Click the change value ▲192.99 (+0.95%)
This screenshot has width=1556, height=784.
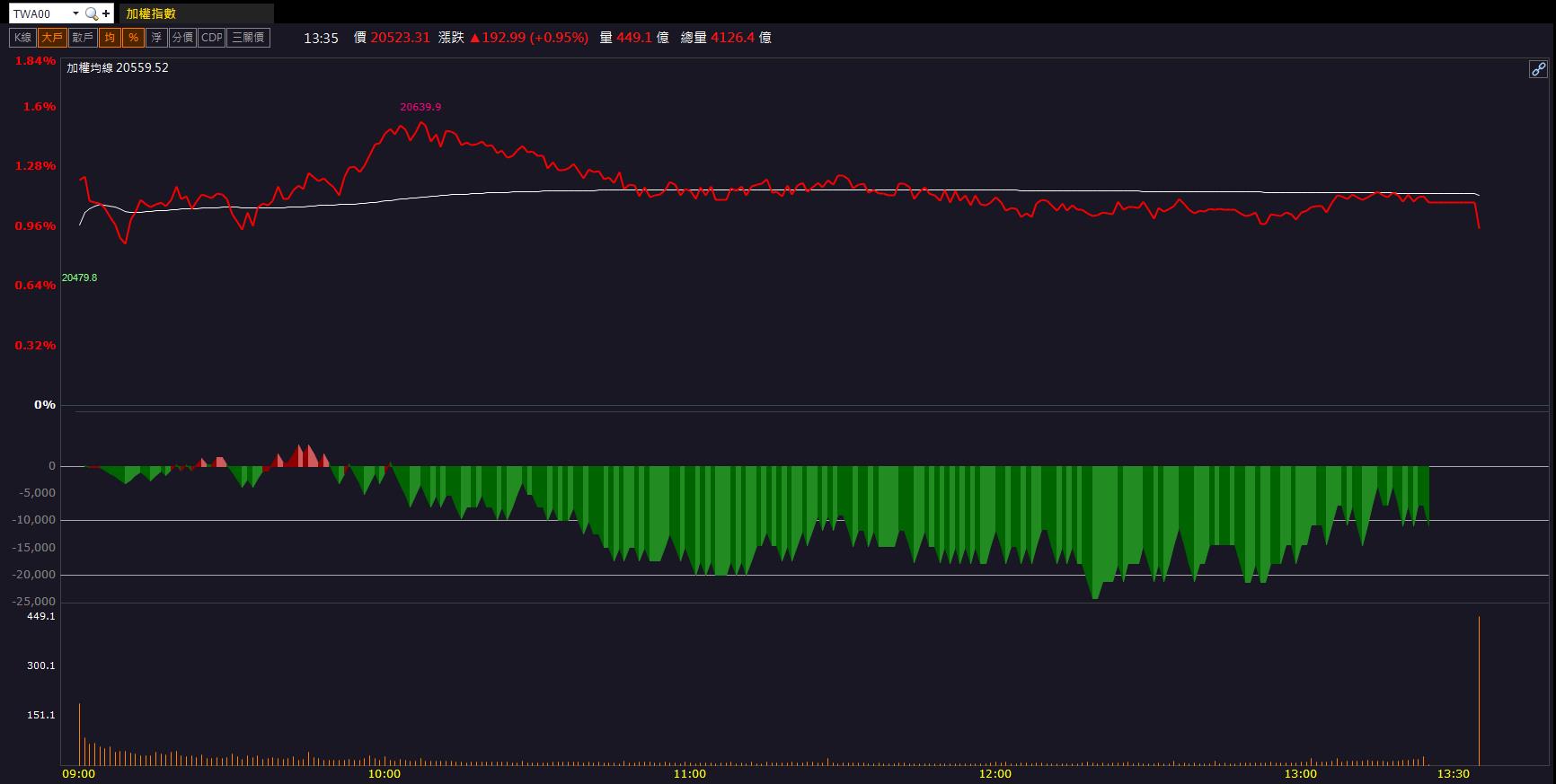(x=529, y=38)
